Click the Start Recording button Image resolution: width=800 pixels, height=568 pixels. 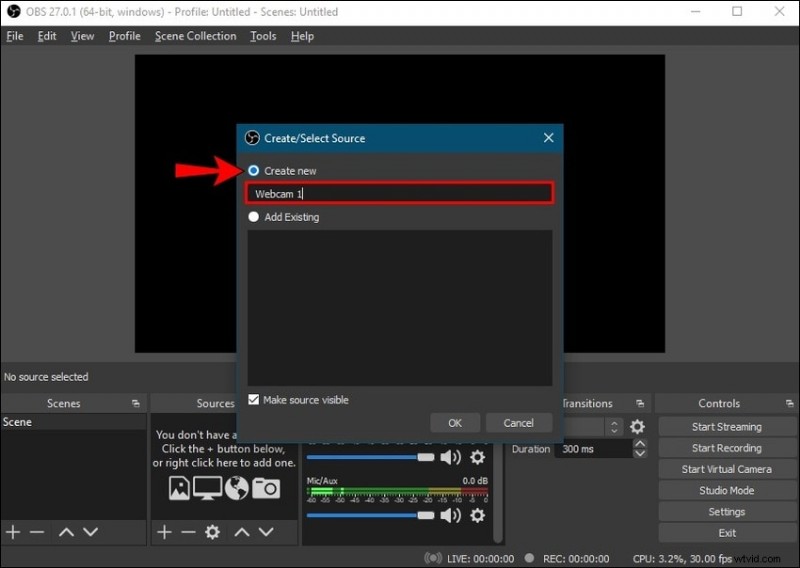[x=726, y=448]
